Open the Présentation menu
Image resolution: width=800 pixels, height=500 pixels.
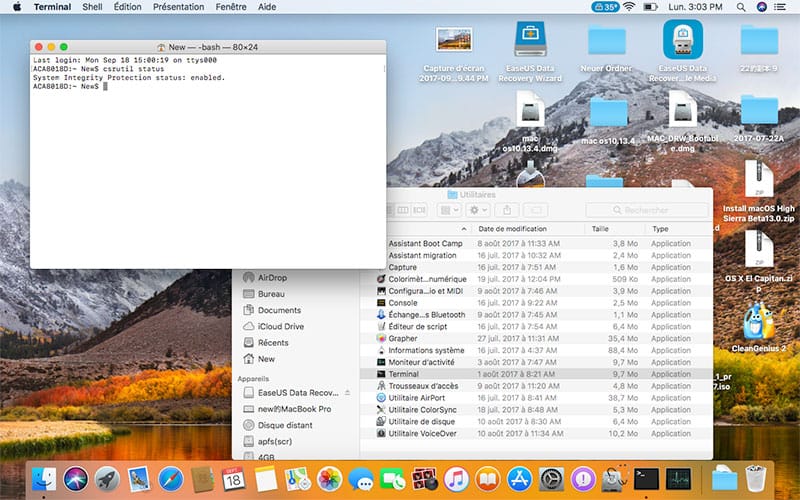[179, 7]
